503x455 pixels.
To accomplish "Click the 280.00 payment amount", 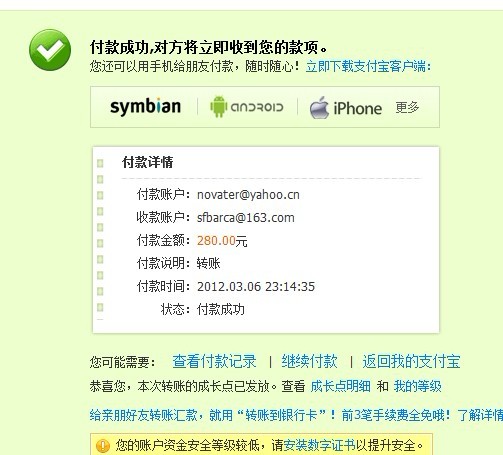I will tap(216, 240).
